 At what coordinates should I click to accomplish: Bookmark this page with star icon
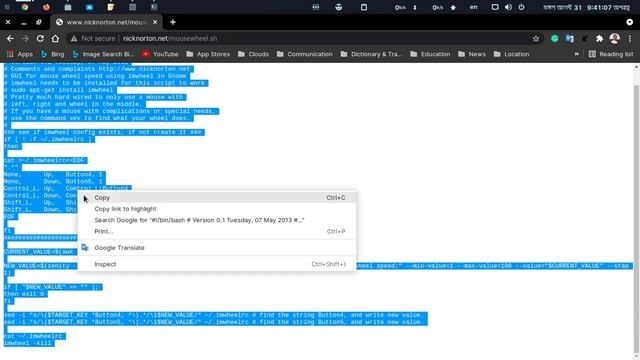pos(536,38)
